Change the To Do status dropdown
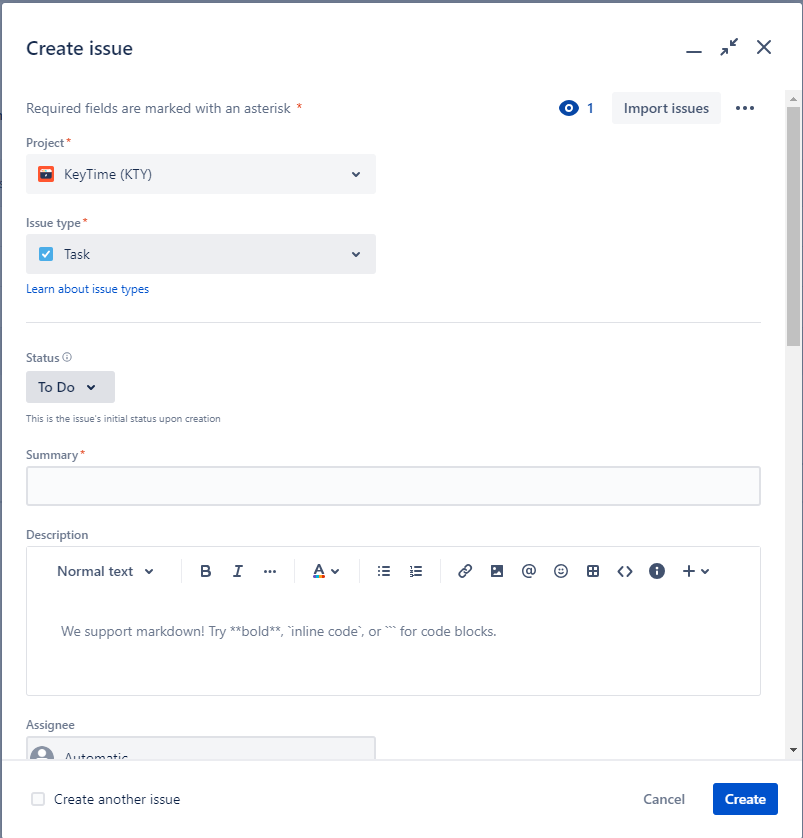 pyautogui.click(x=71, y=387)
